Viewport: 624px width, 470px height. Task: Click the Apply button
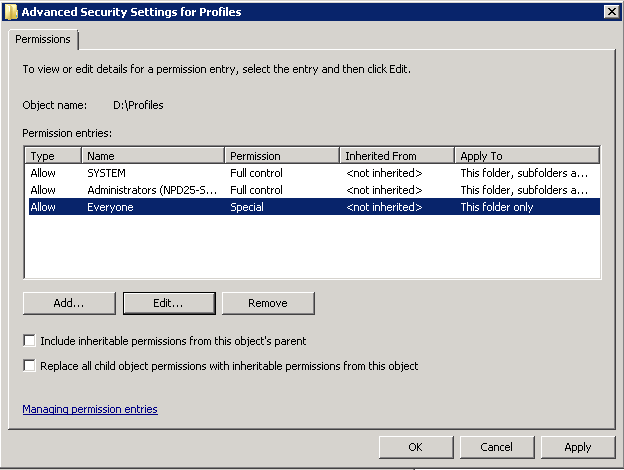pos(578,447)
